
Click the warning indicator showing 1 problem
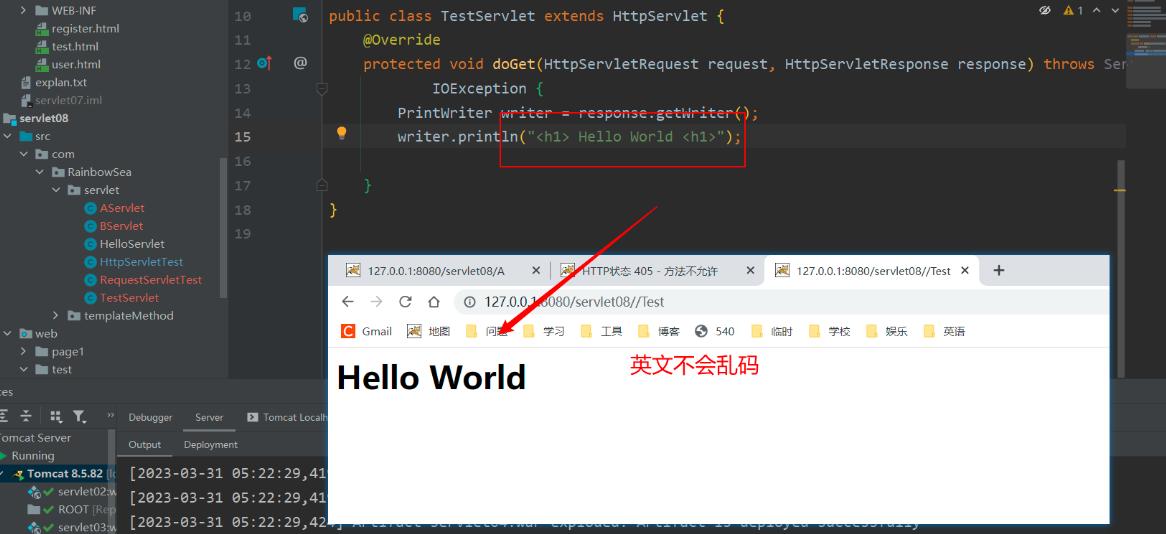[x=1074, y=10]
